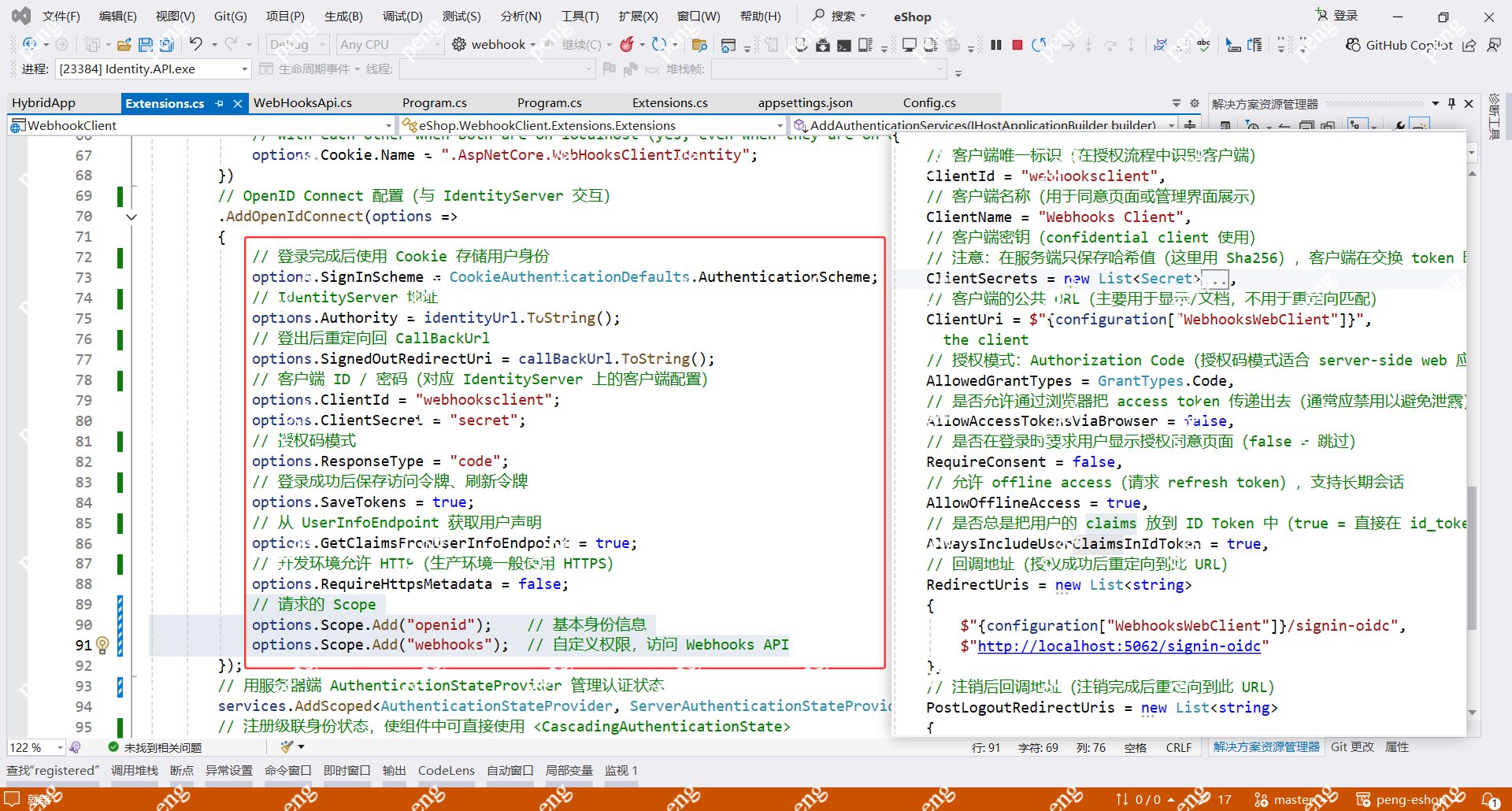Click the split editor window icon

click(x=1190, y=125)
